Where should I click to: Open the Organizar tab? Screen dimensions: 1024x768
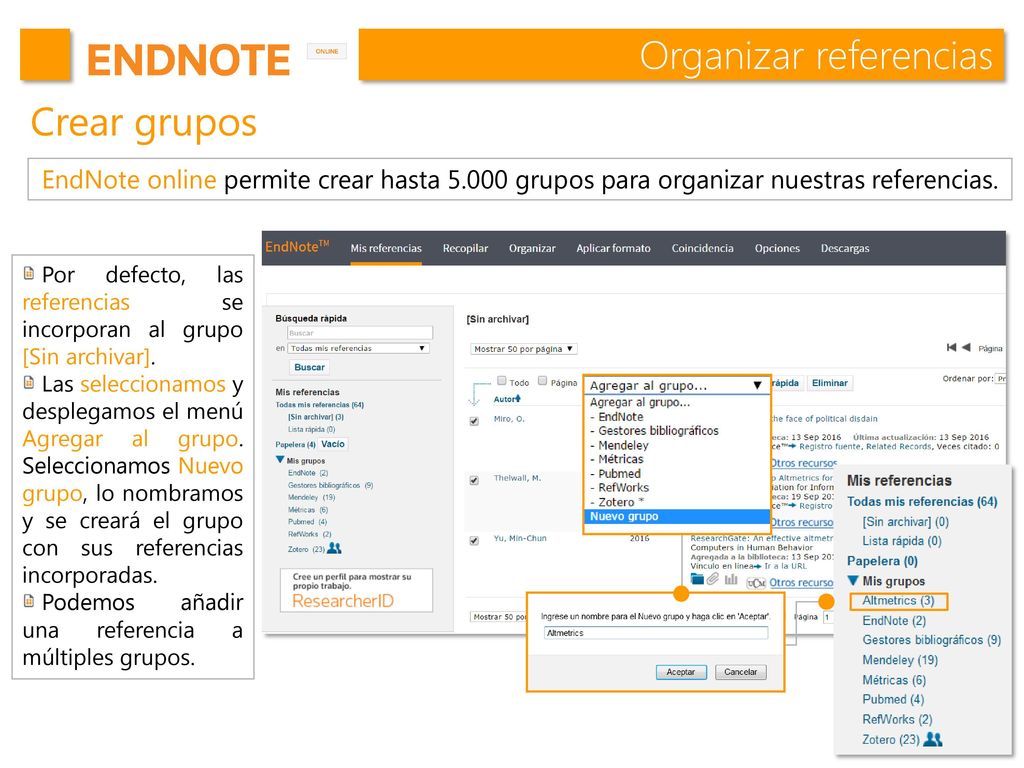[x=532, y=248]
